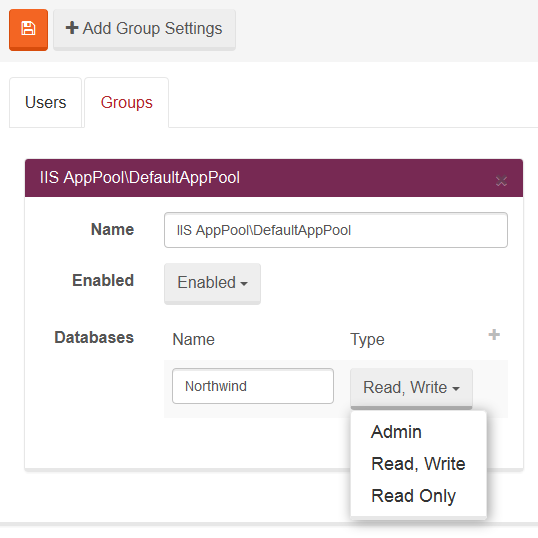538x538 pixels.
Task: Click the Type column header
Action: [x=367, y=340]
